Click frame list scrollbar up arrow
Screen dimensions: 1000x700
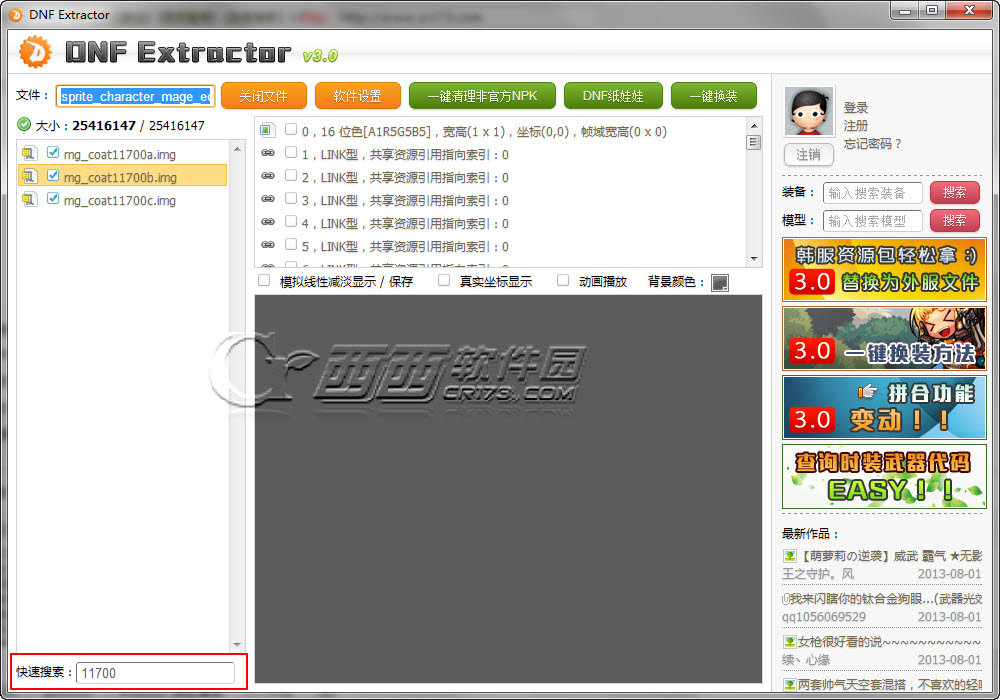[754, 126]
